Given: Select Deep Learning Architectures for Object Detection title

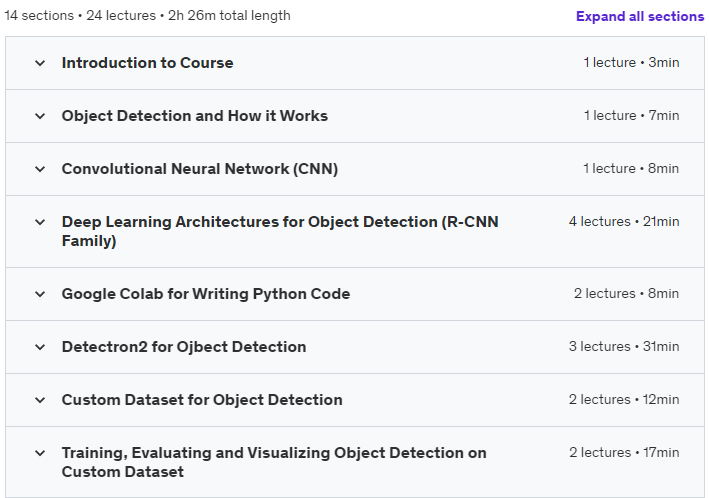Looking at the screenshot, I should [x=280, y=231].
